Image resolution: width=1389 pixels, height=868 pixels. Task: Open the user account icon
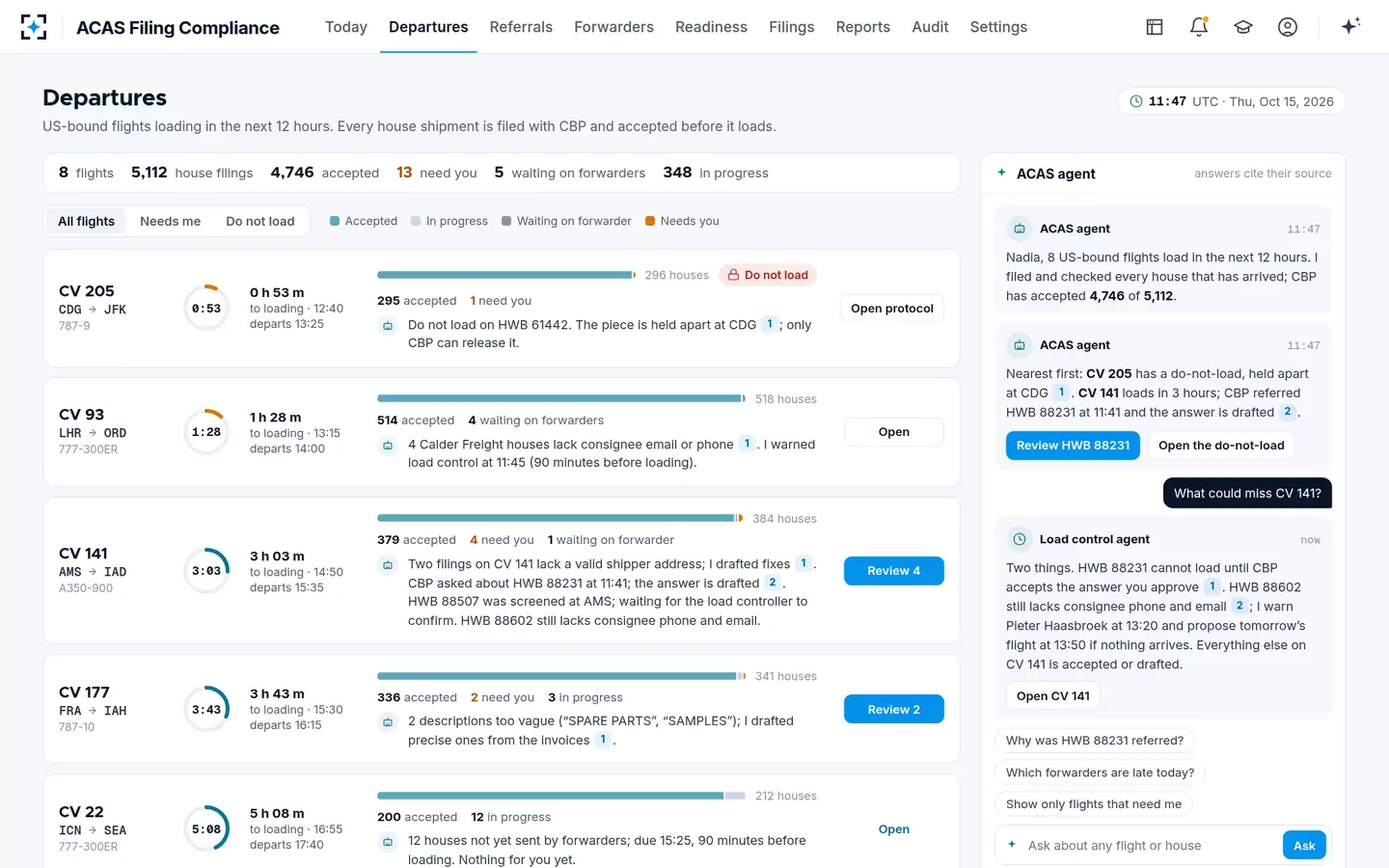pos(1288,27)
